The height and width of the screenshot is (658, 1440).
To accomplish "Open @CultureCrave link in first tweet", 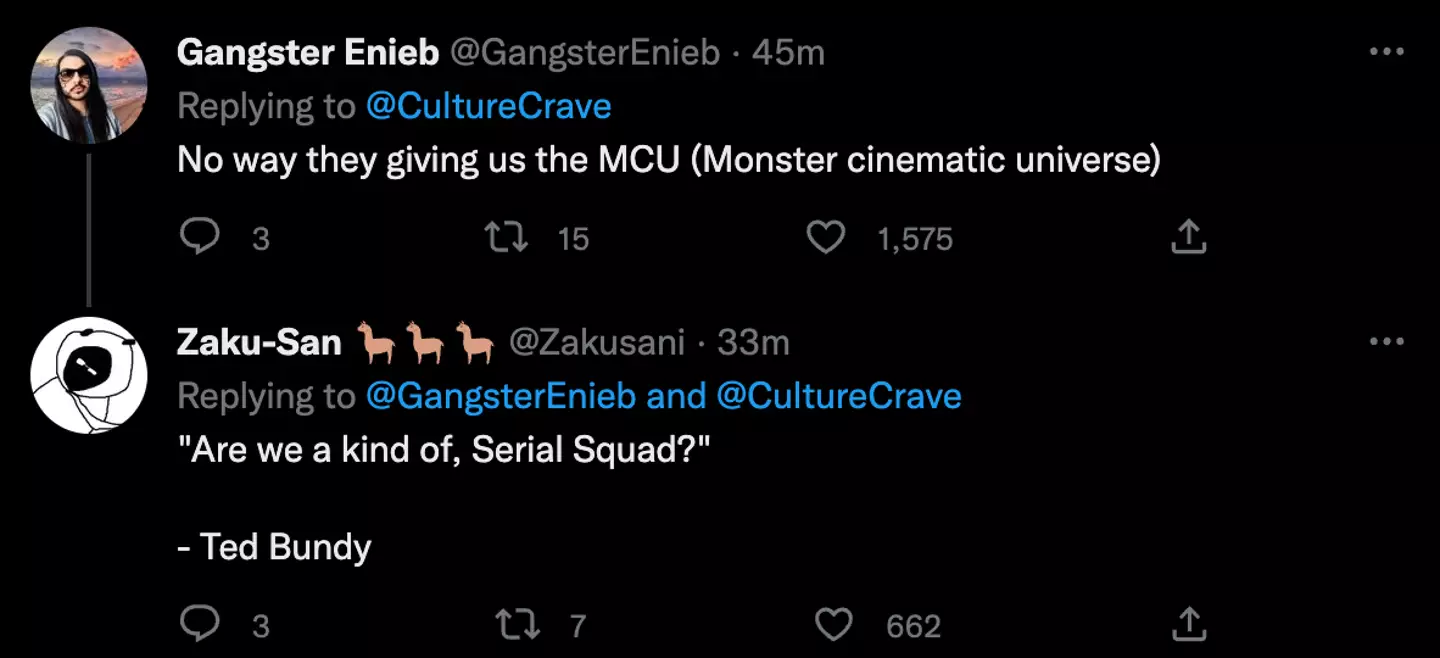I will coord(488,106).
